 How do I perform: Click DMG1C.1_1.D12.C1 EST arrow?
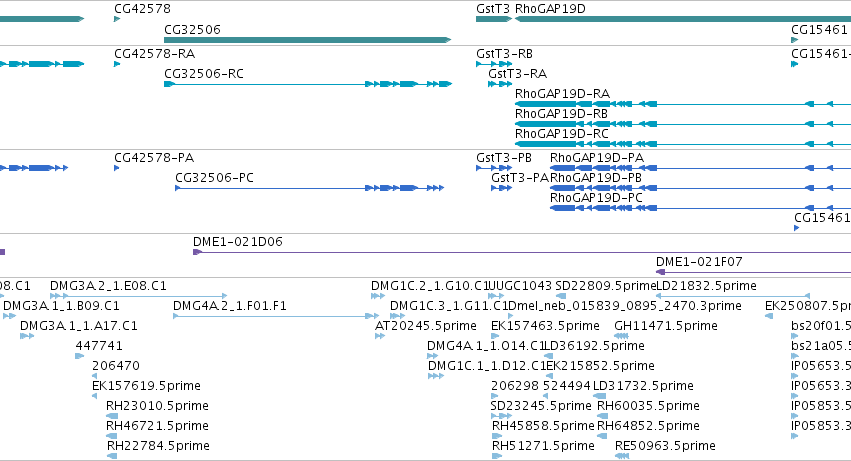click(436, 376)
